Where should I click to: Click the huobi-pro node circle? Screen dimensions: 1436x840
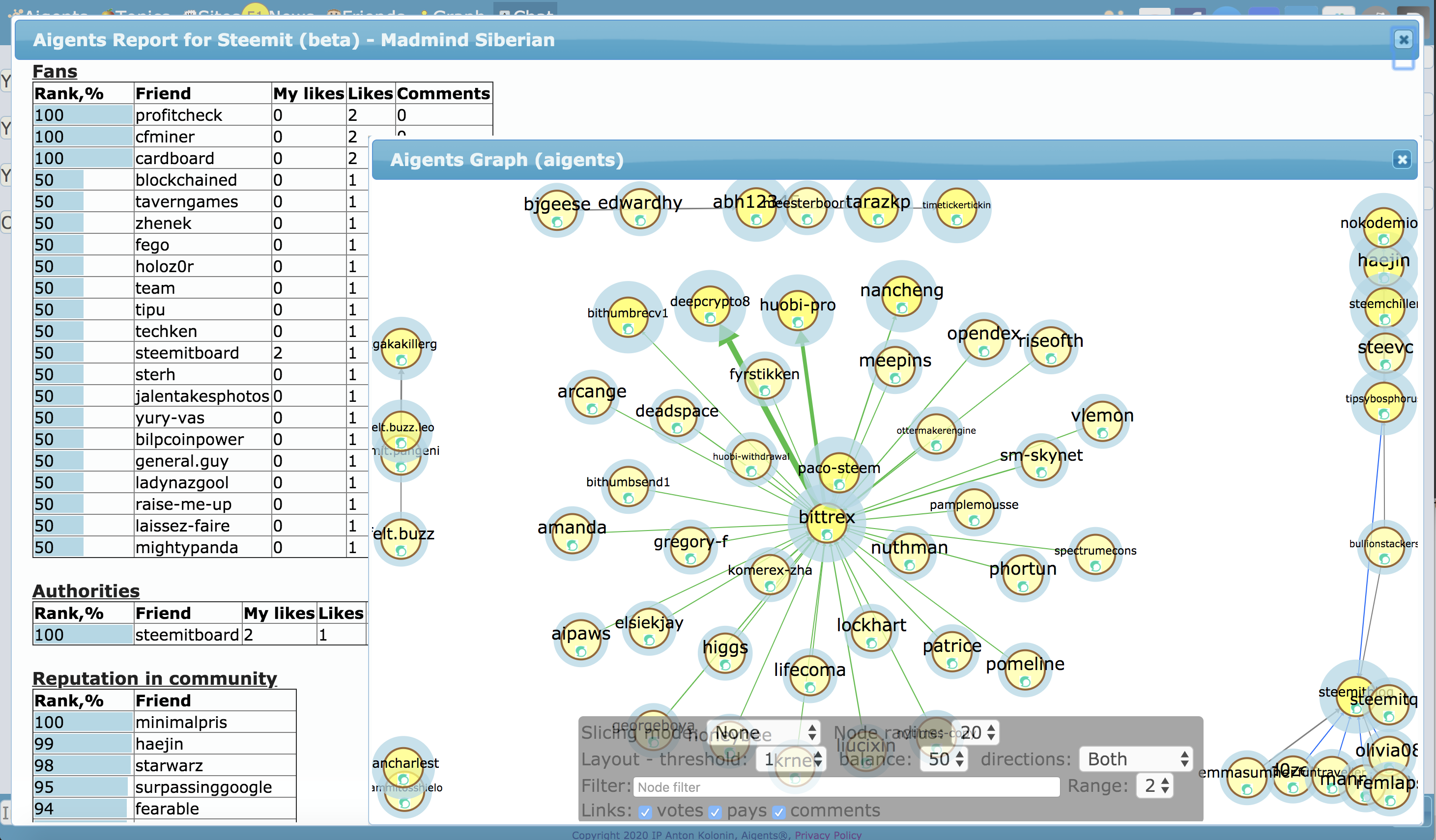point(797,311)
